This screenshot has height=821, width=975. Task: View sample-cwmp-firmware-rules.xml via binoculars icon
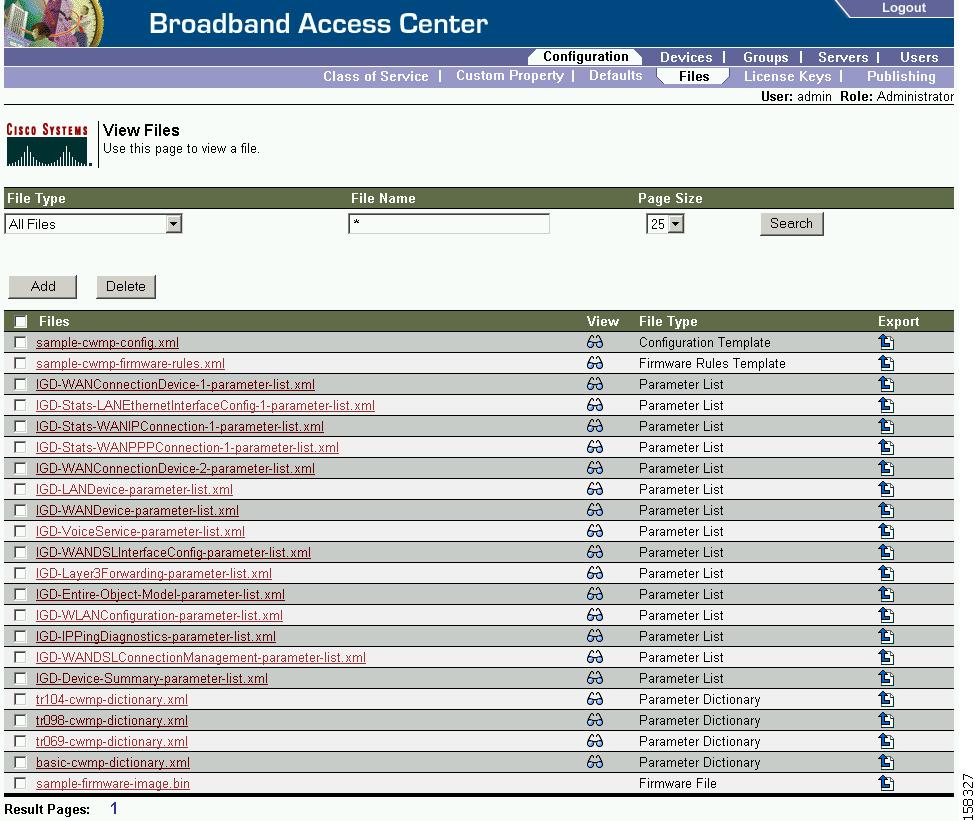pyautogui.click(x=594, y=363)
